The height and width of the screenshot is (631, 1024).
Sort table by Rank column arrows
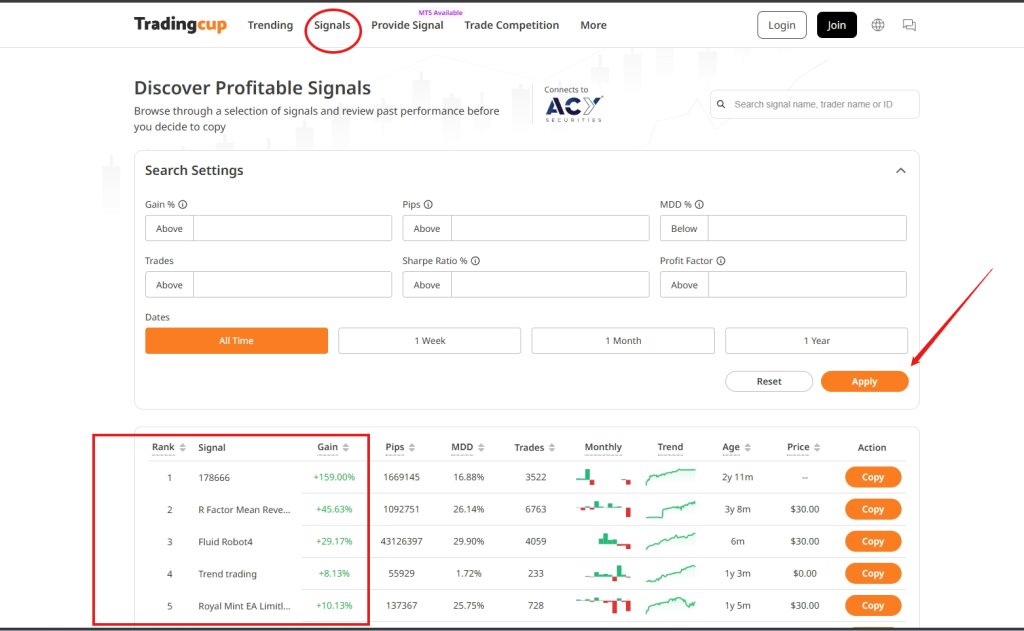click(x=183, y=448)
